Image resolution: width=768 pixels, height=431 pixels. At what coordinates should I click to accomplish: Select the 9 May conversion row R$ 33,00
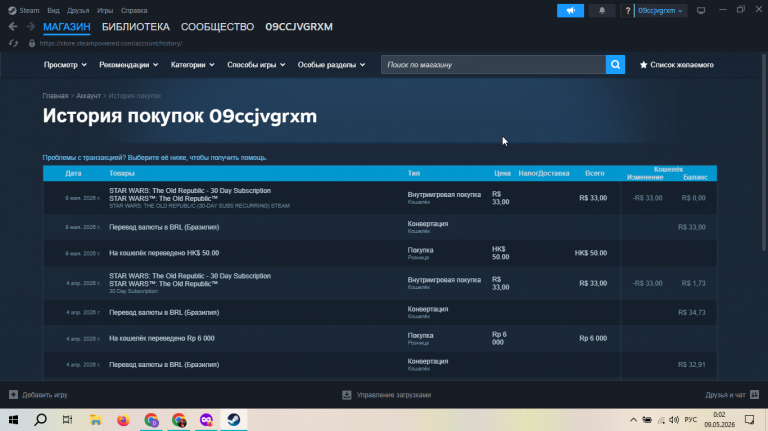[380, 227]
